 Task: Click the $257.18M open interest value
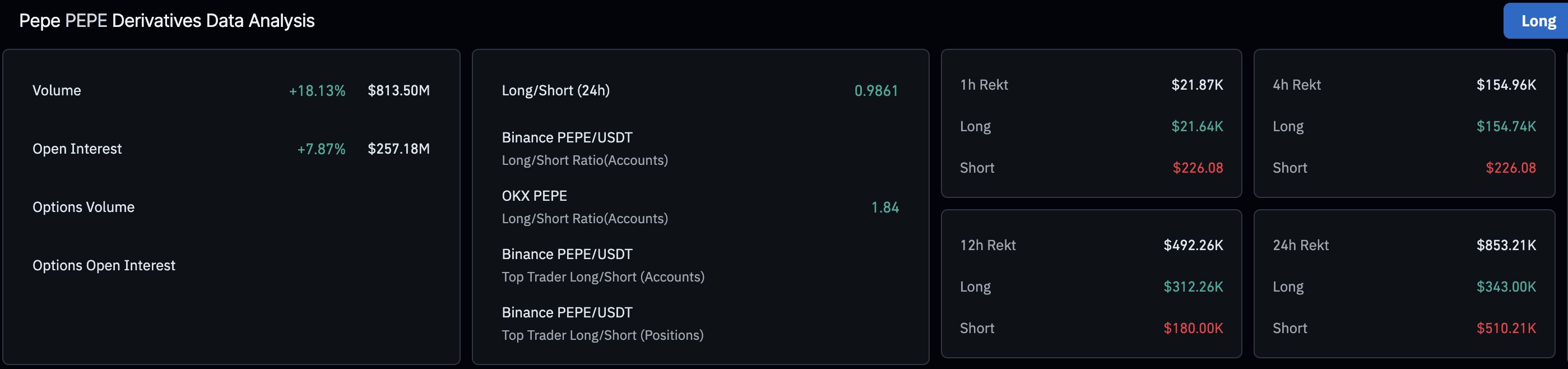[398, 149]
